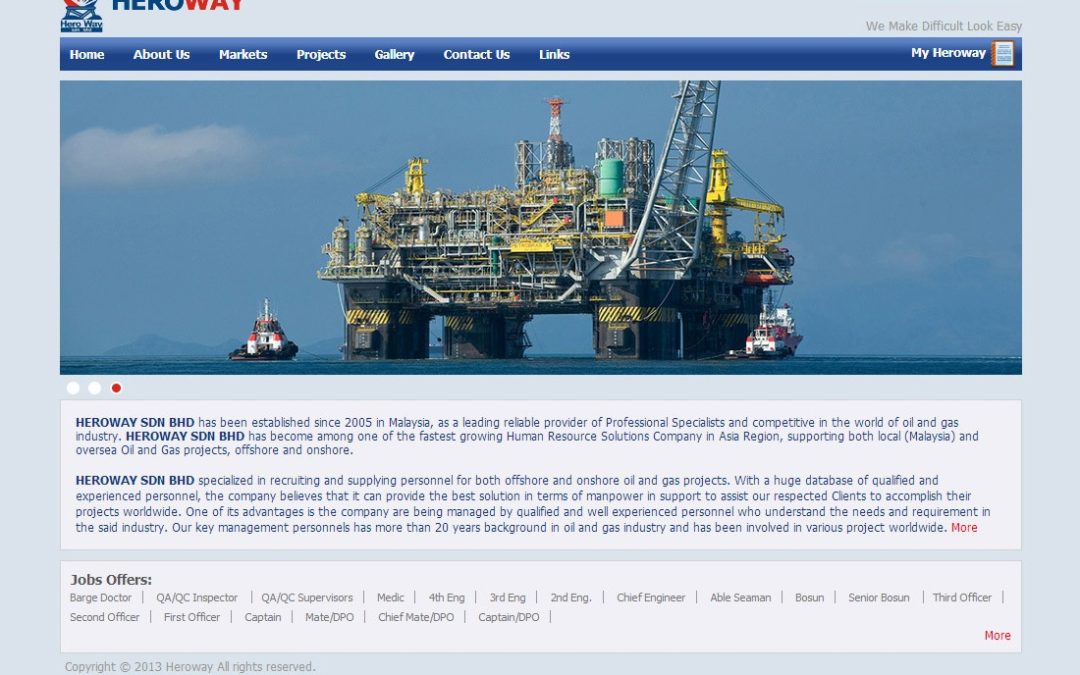Screen dimensions: 1080x675
Task: View the Medic job offer
Action: (x=391, y=598)
